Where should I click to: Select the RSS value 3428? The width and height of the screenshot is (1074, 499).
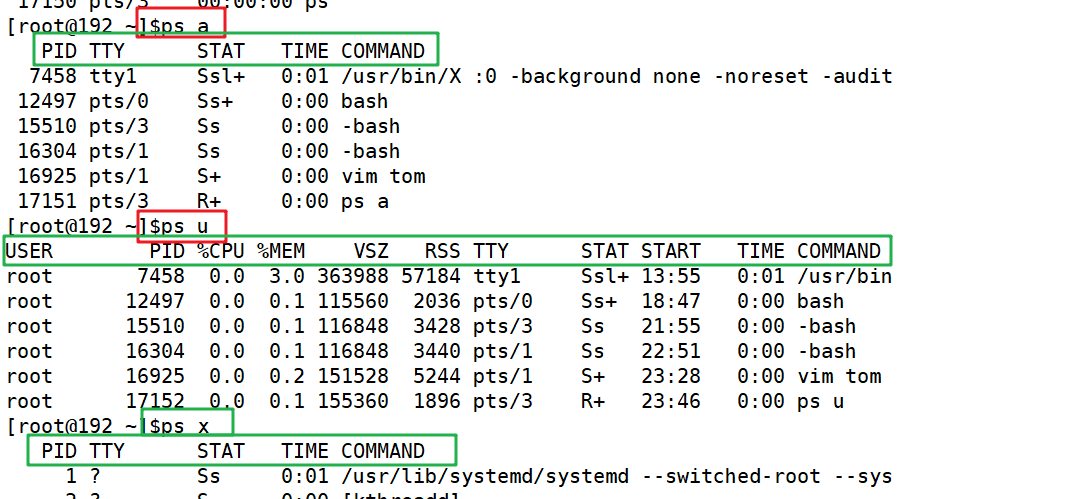click(437, 327)
